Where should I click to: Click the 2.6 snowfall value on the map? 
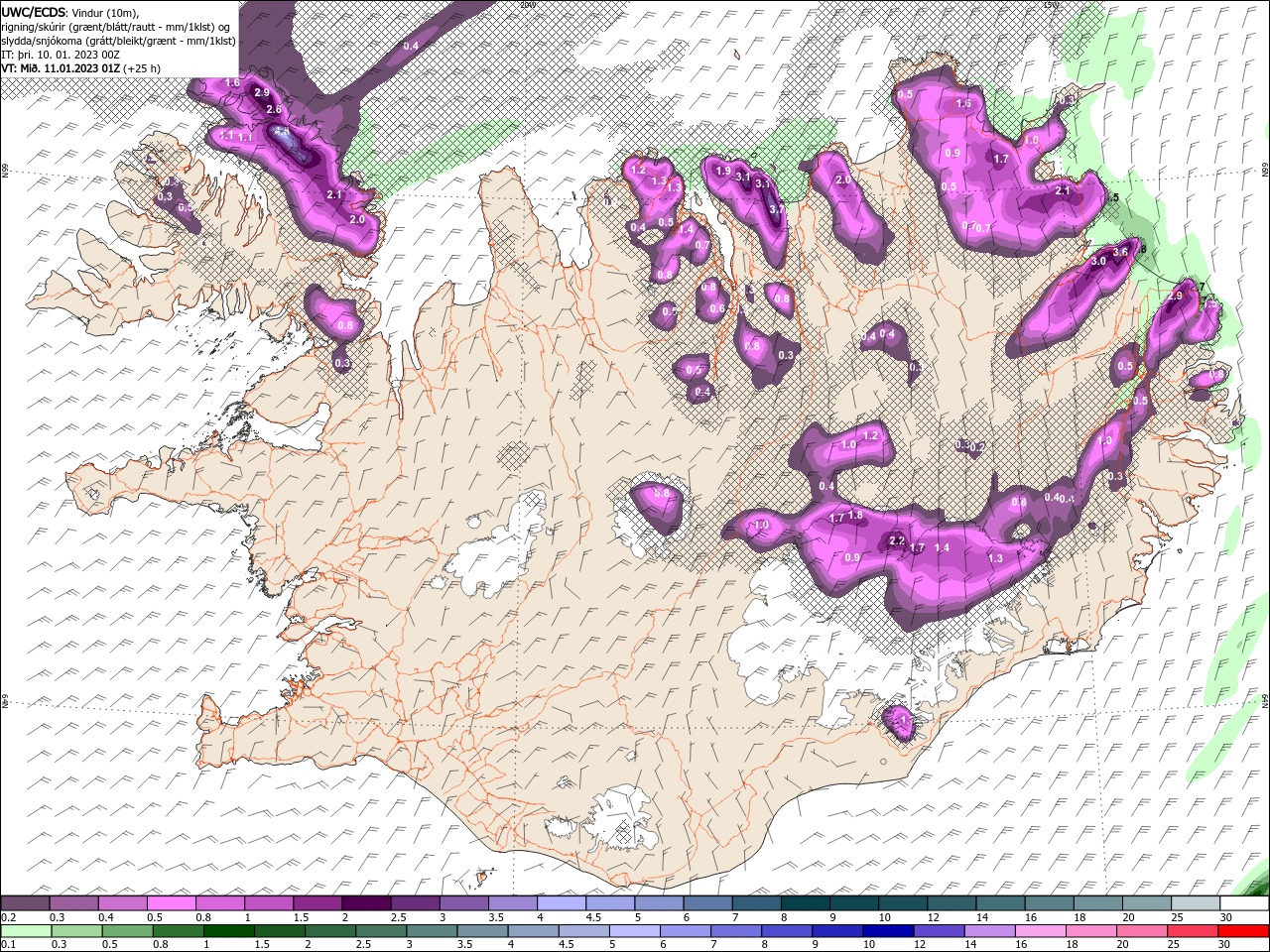point(274,109)
